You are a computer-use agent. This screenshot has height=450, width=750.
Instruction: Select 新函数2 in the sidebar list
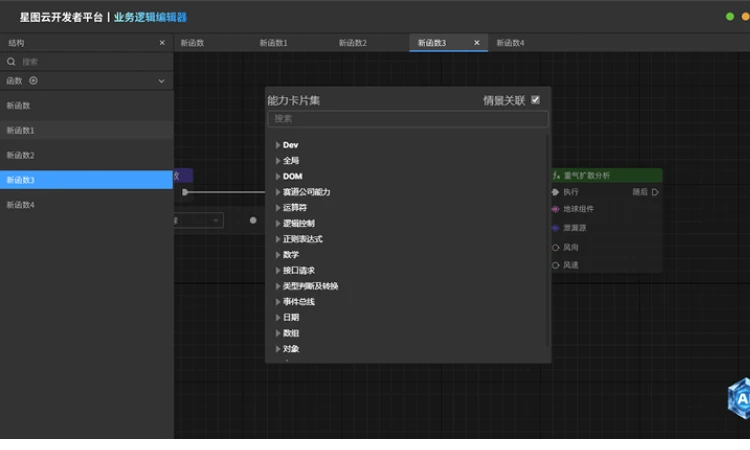pyautogui.click(x=86, y=155)
